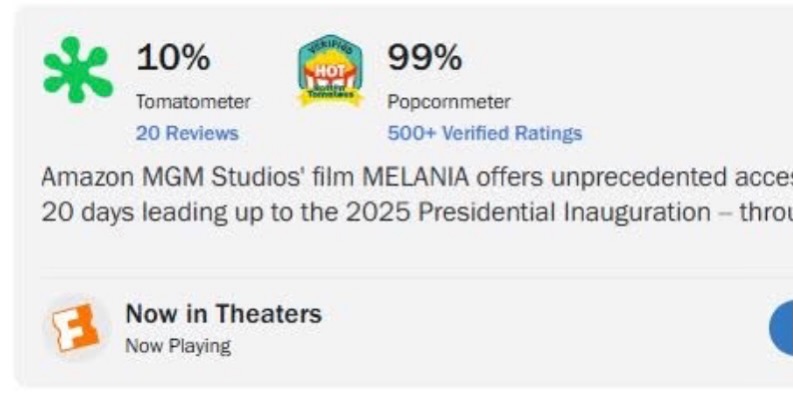Click the Tomatometer label
Screen dimensions: 793x415
coord(193,102)
